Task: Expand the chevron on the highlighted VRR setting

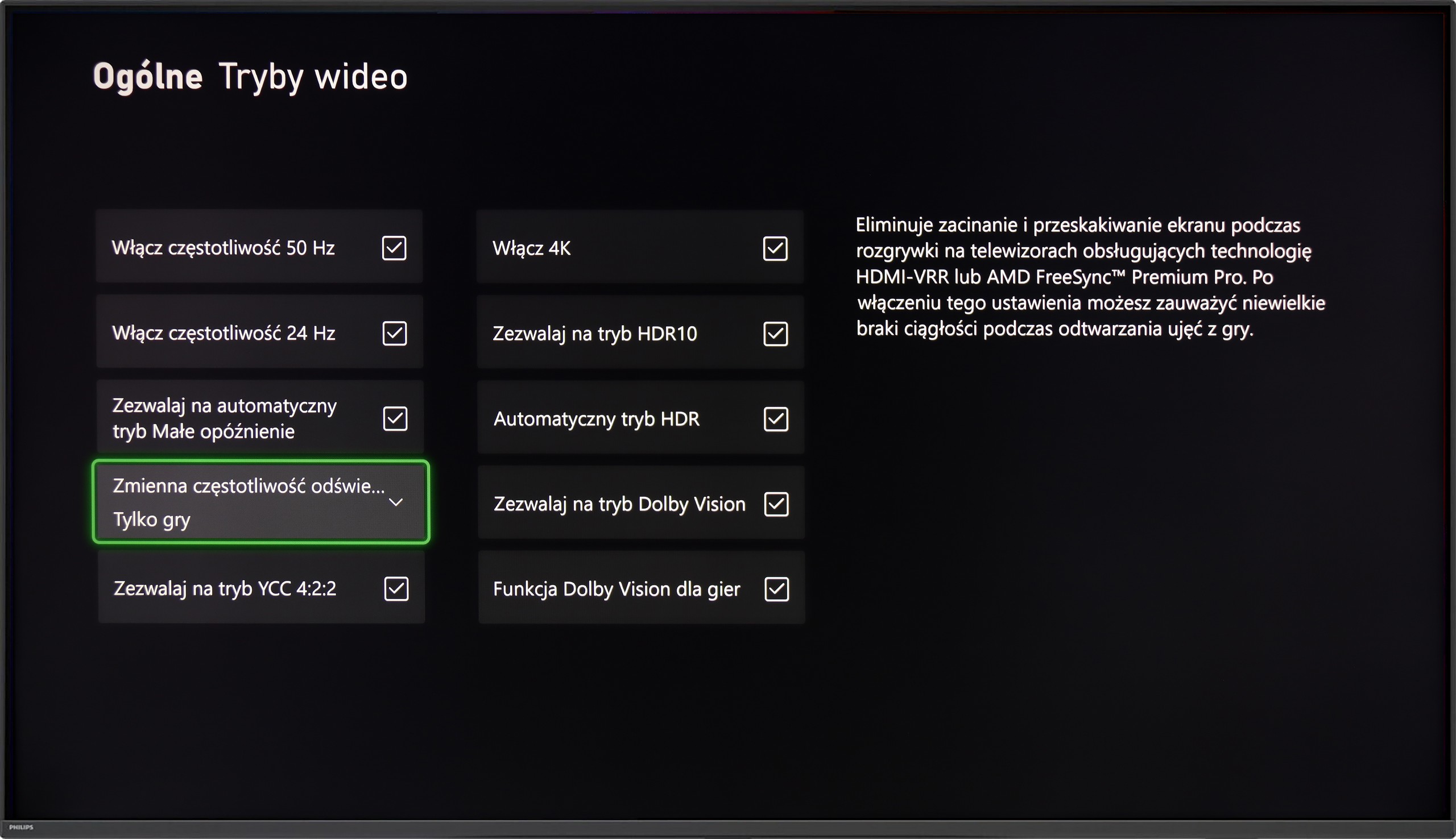Action: tap(396, 502)
